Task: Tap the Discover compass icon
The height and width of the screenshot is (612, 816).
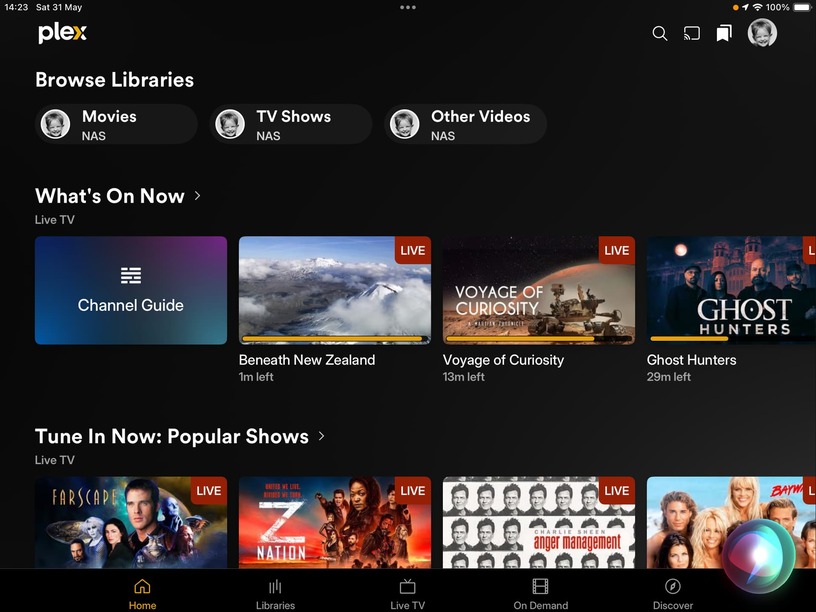Action: (672, 586)
